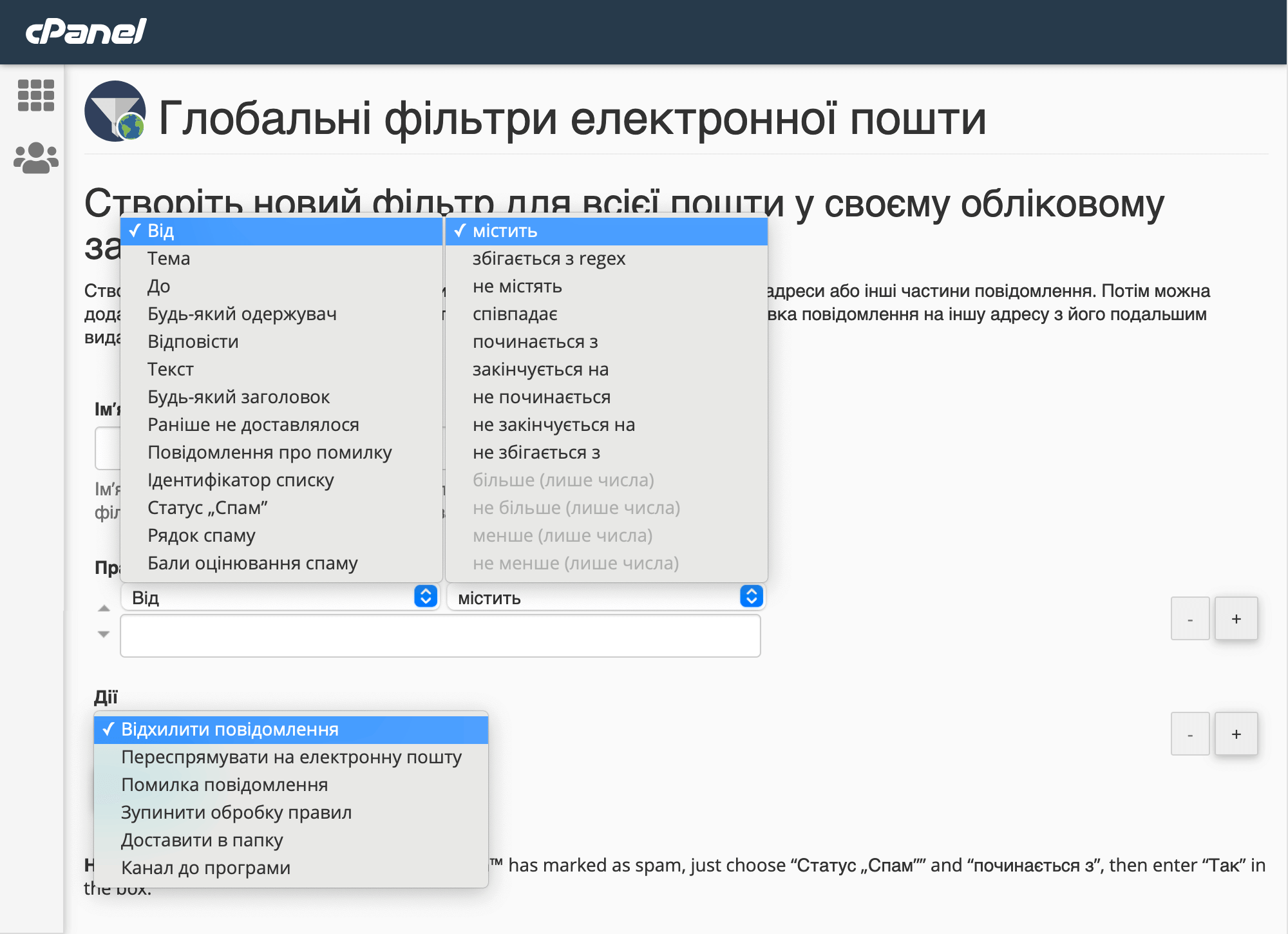Choose 'збігається з regex' operator
This screenshot has height=934, width=1288.
pos(607,258)
